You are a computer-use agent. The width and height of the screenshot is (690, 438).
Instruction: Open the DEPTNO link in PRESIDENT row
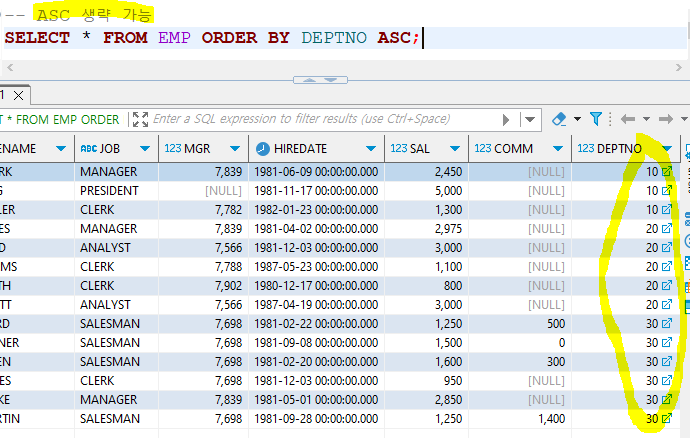(x=667, y=191)
